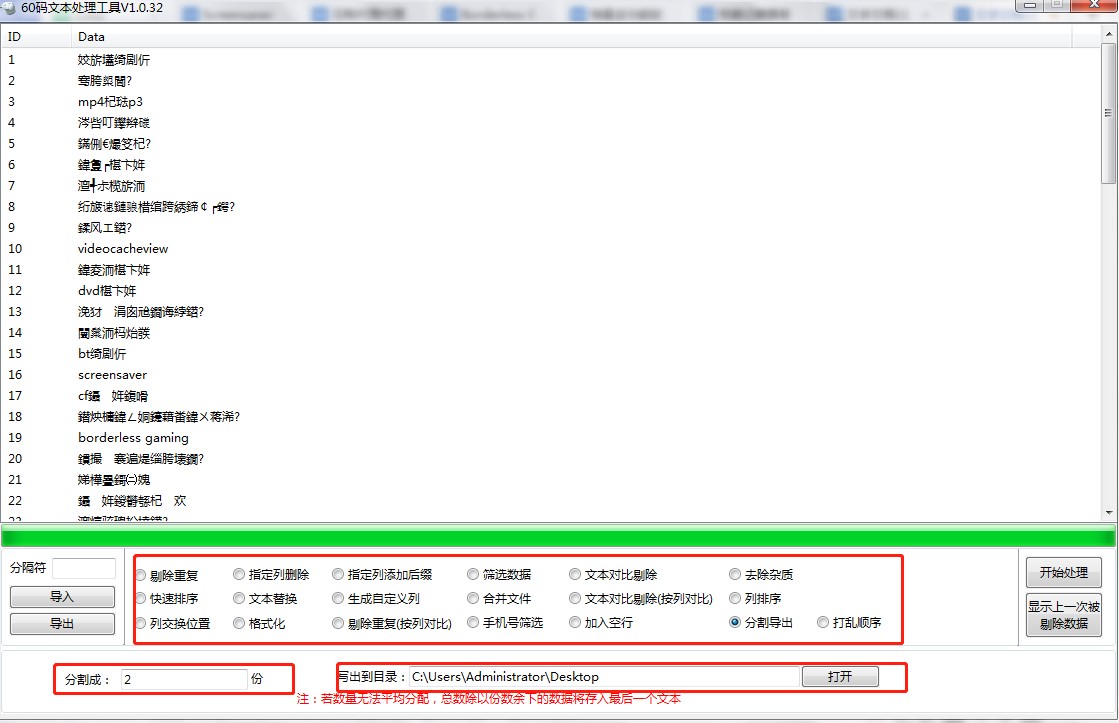Viewport: 1119px width, 723px height.
Task: Choose the 文本替换 option
Action: pyautogui.click(x=265, y=599)
